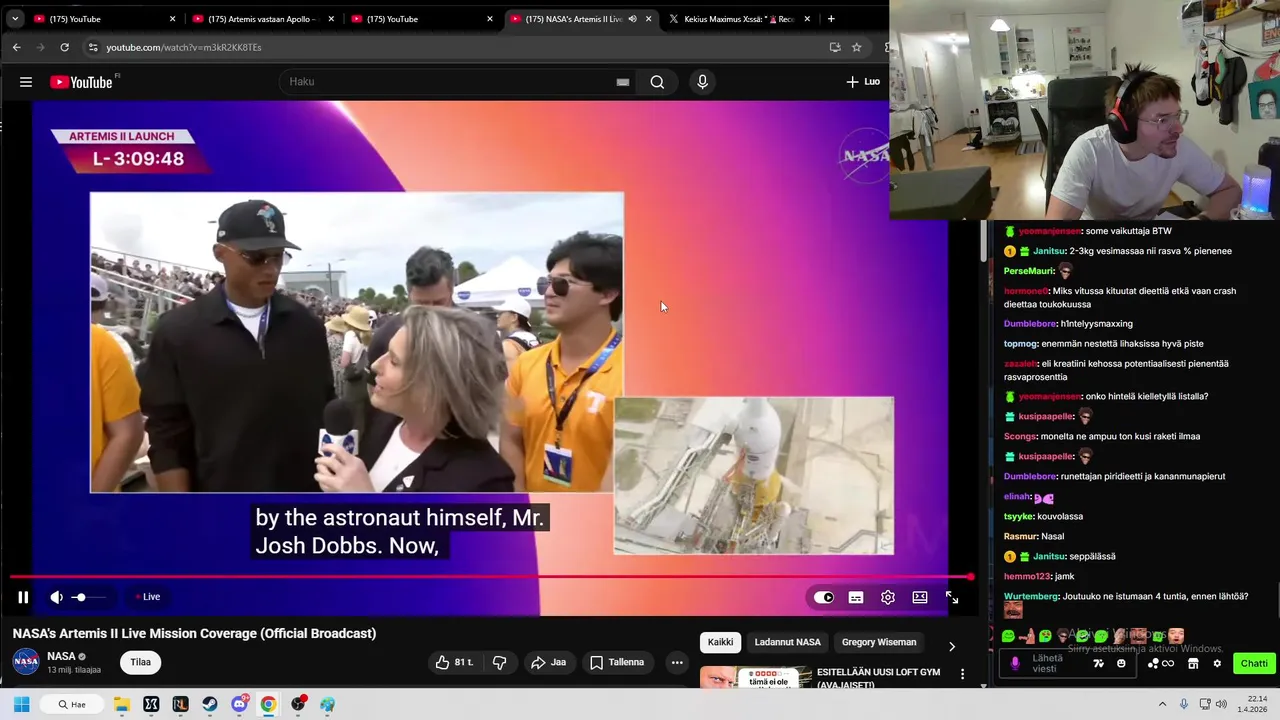Like the video with thumbs up
The width and height of the screenshot is (1280, 720).
pyautogui.click(x=454, y=662)
